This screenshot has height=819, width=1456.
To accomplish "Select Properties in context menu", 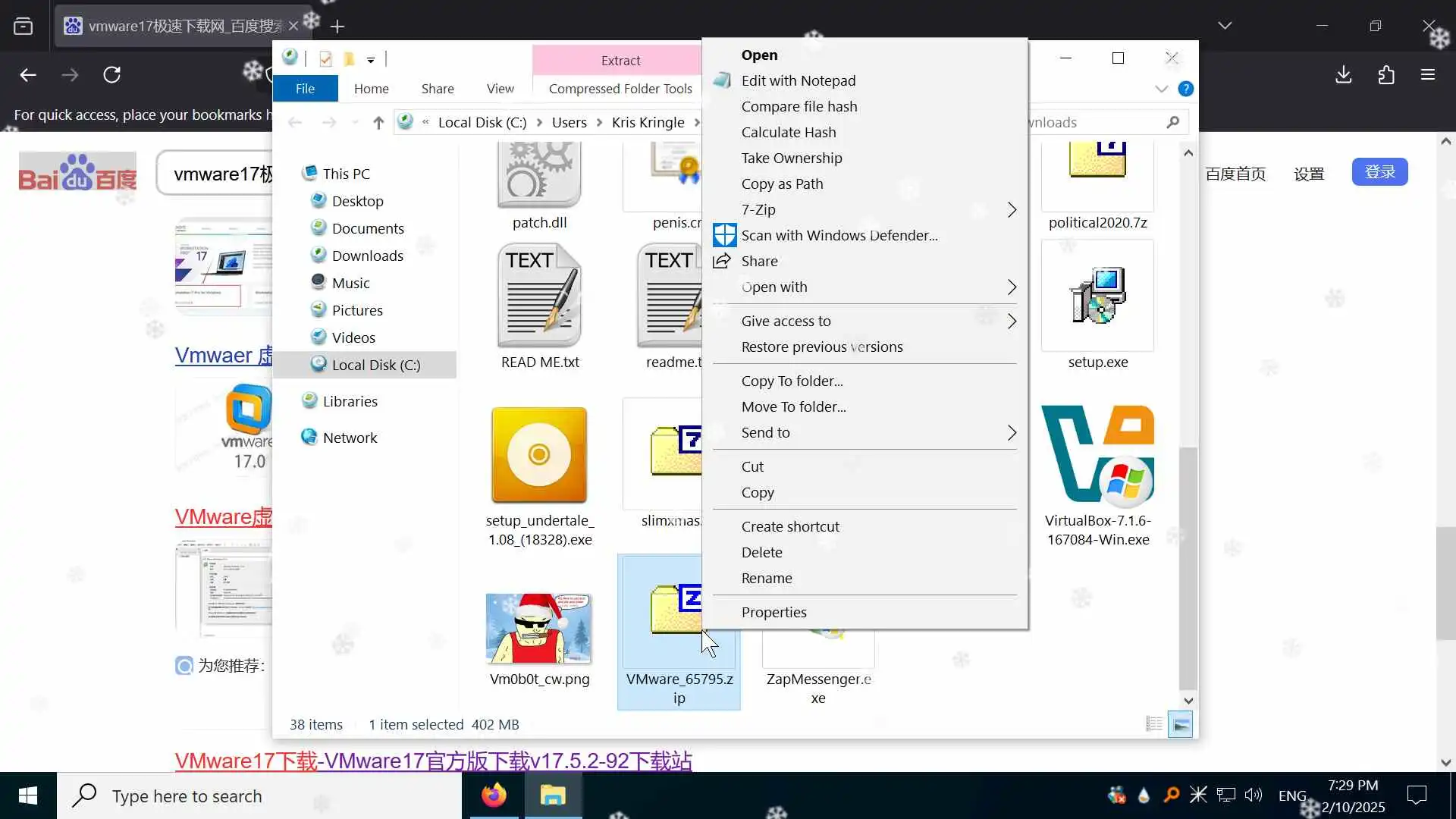I will (773, 612).
